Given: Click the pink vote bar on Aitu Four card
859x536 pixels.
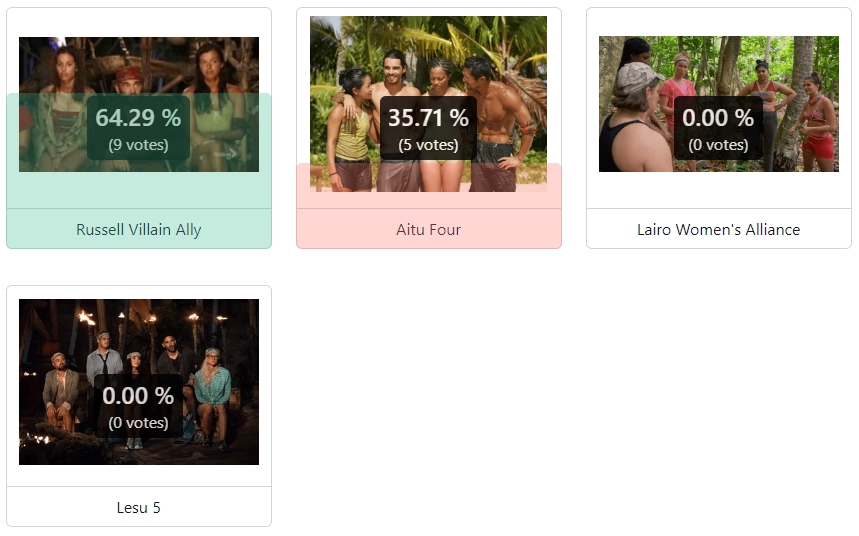Looking at the screenshot, I should tap(428, 199).
